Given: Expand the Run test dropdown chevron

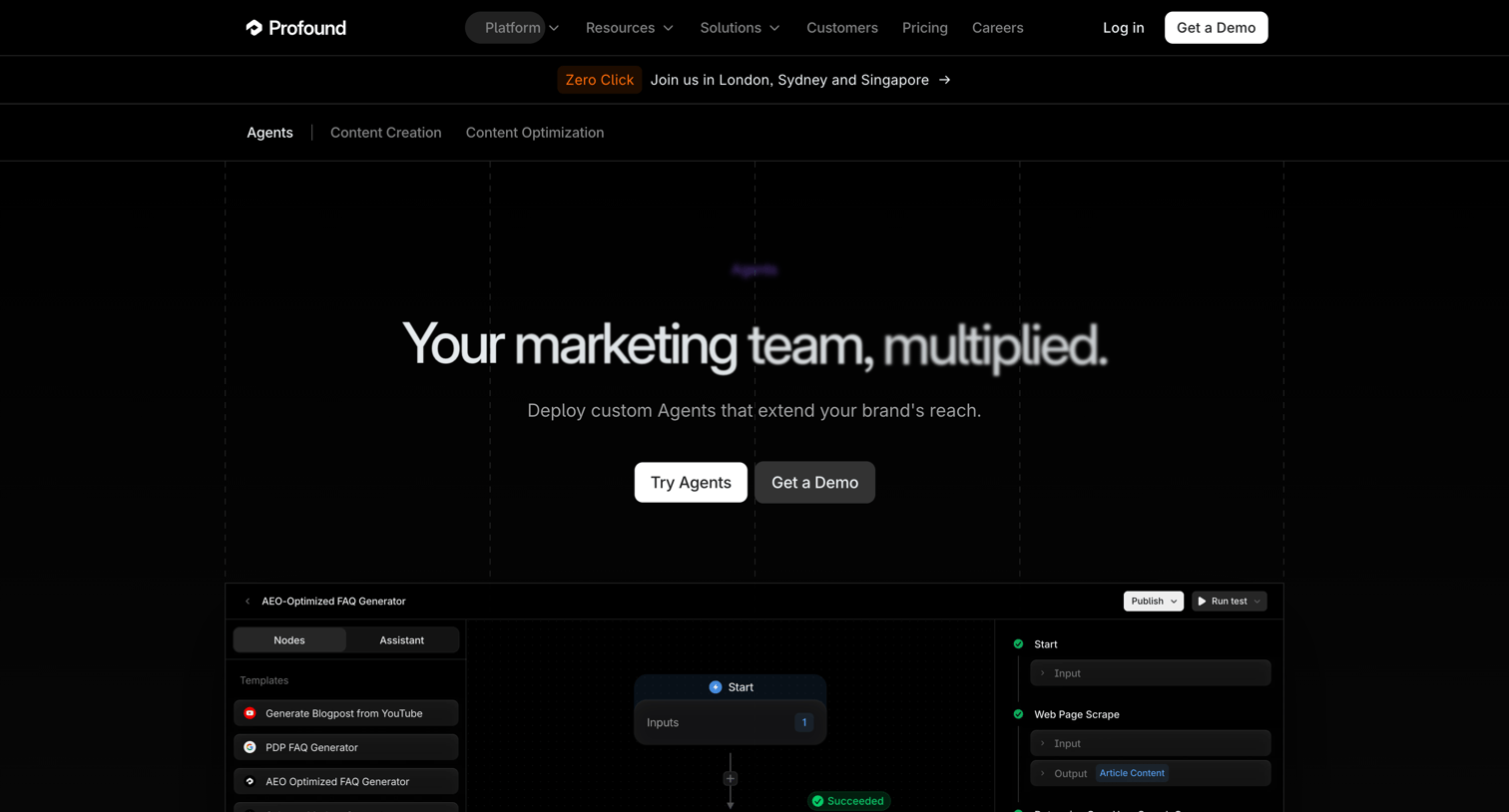Looking at the screenshot, I should (1257, 602).
